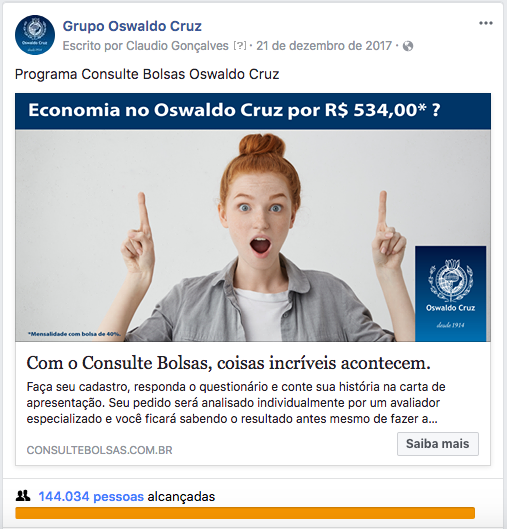Open the CONSULTEBOLSAS.COM.BR domain link
Image resolution: width=507 pixels, height=529 pixels.
tap(100, 450)
